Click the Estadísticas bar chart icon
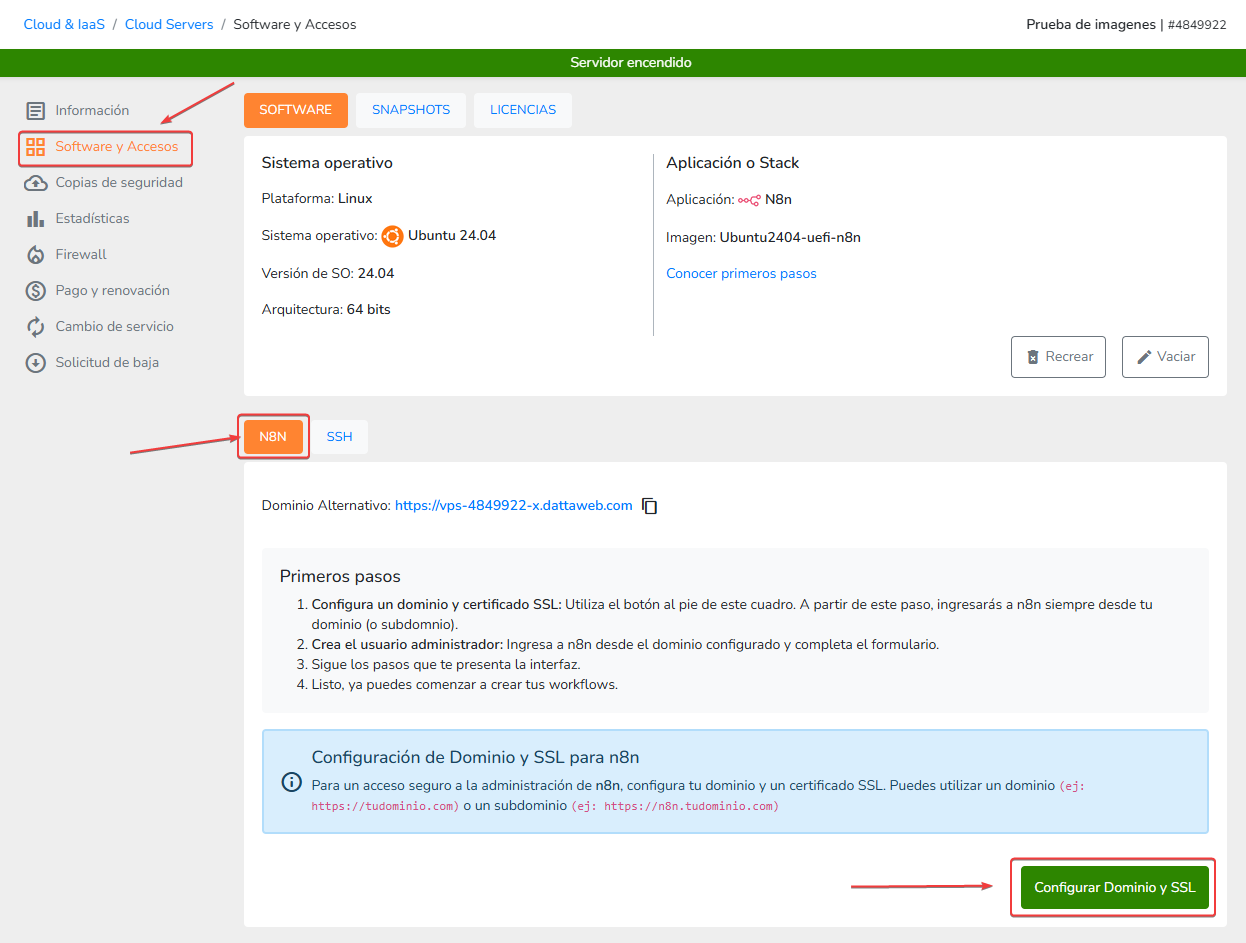 36,219
